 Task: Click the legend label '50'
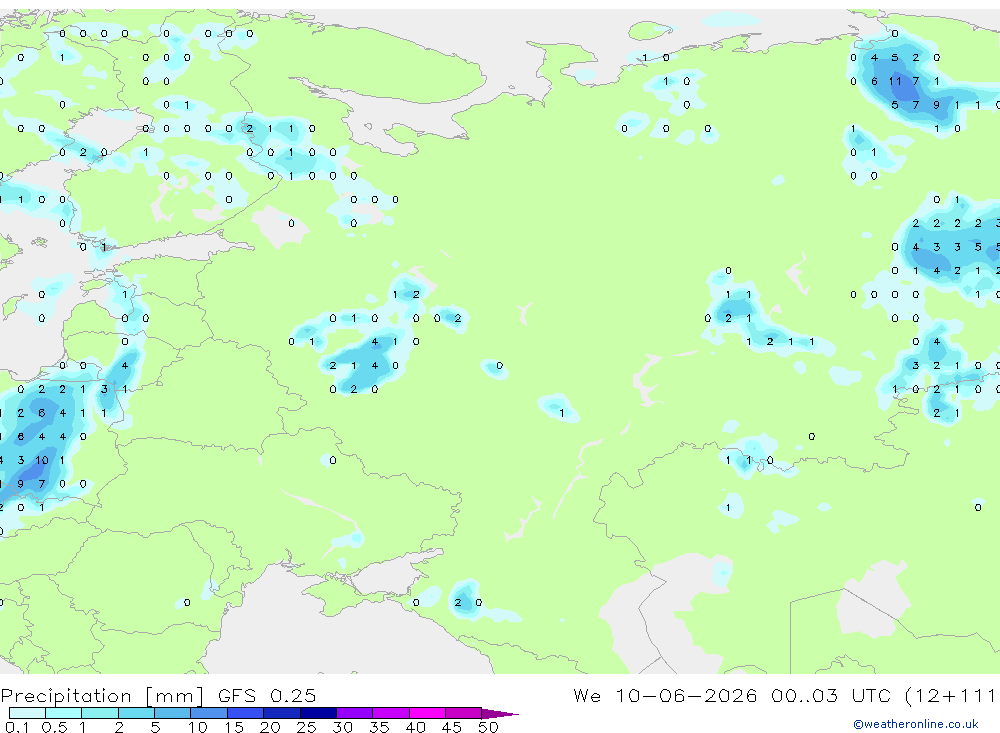point(488,727)
